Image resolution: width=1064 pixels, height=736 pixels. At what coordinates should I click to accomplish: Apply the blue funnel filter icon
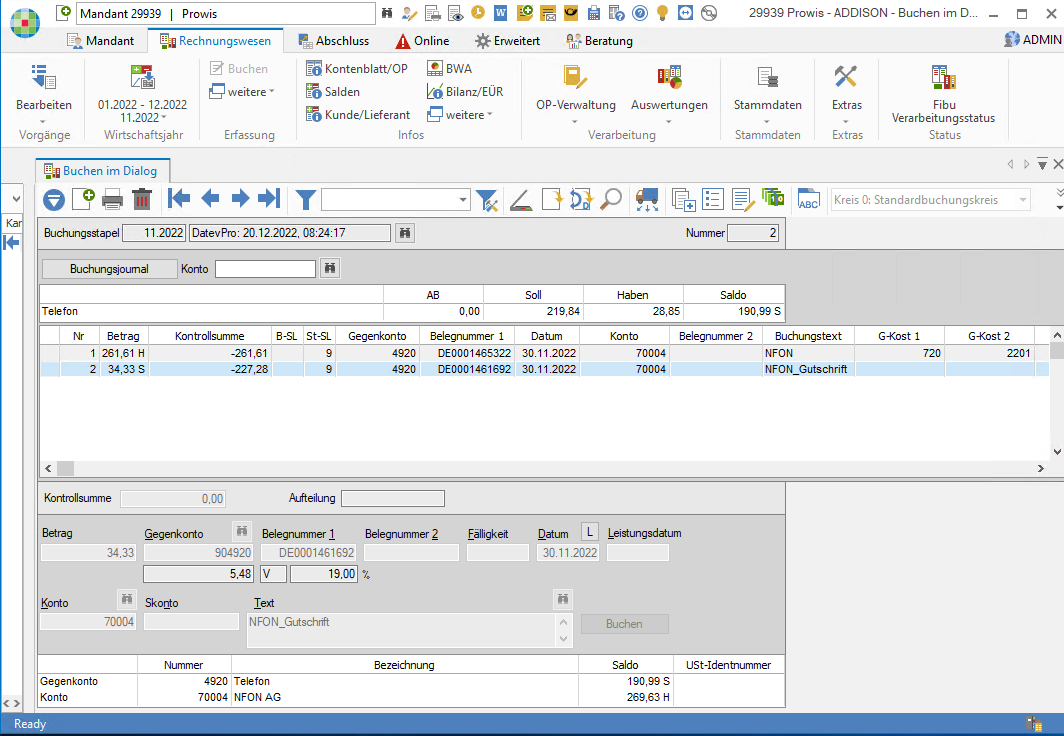click(x=306, y=199)
